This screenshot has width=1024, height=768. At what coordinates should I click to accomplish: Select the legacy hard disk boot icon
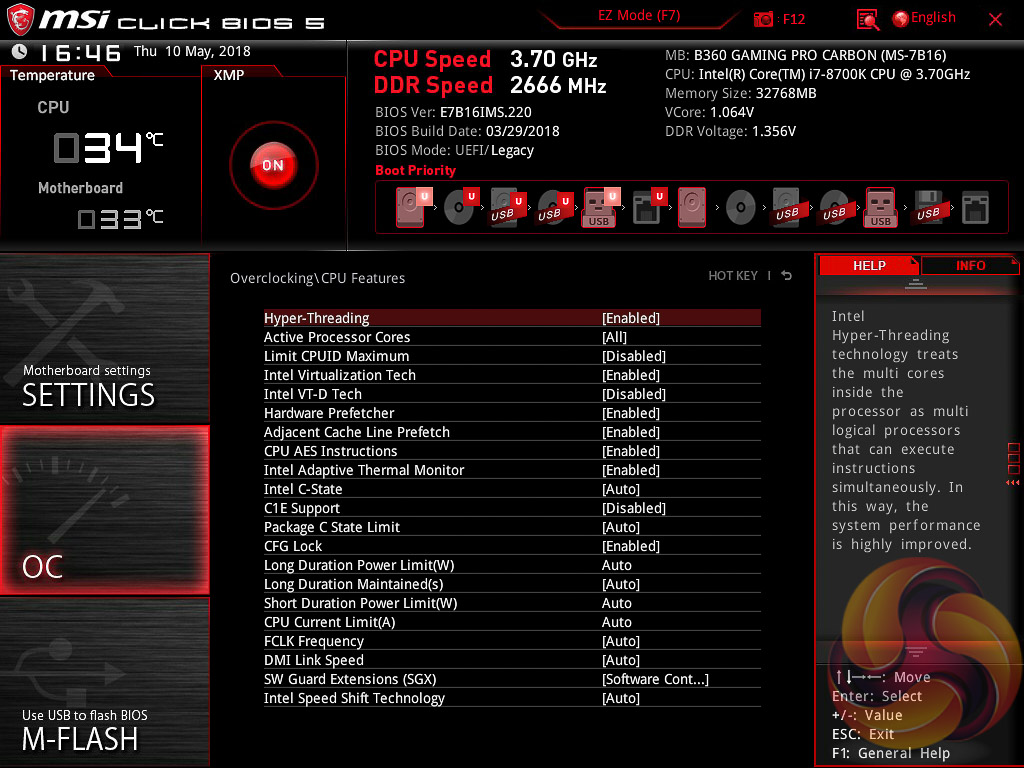click(692, 207)
